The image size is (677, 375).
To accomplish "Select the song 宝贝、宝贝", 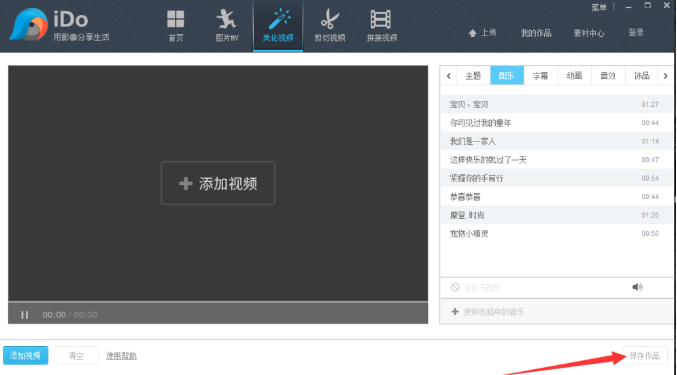I will tap(557, 104).
